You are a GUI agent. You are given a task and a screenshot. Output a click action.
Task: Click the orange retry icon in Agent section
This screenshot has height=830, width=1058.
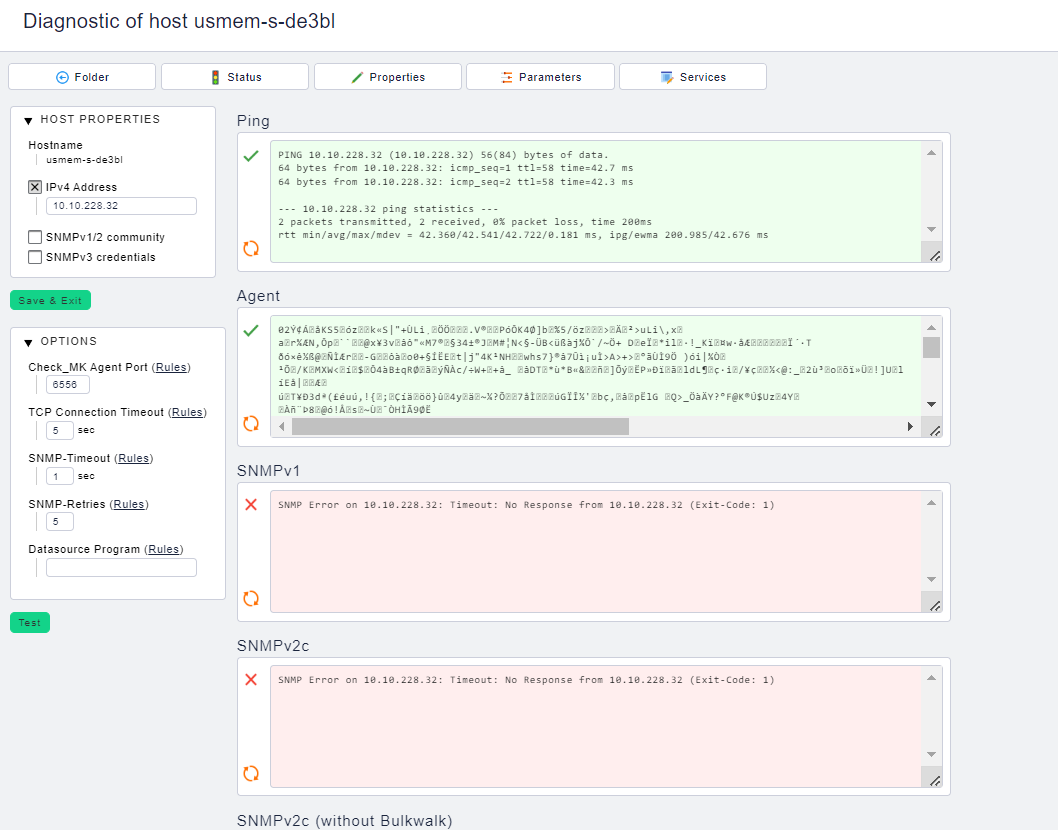[251, 424]
